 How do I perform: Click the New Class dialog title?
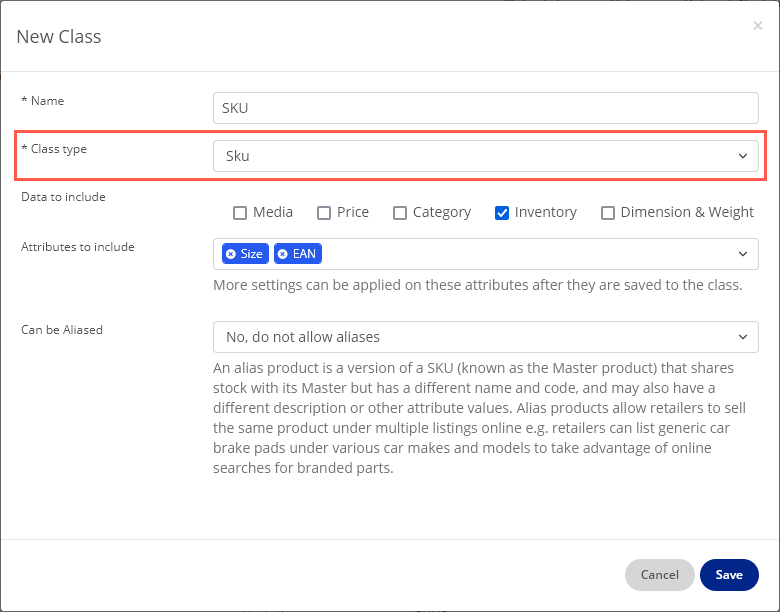[x=59, y=37]
